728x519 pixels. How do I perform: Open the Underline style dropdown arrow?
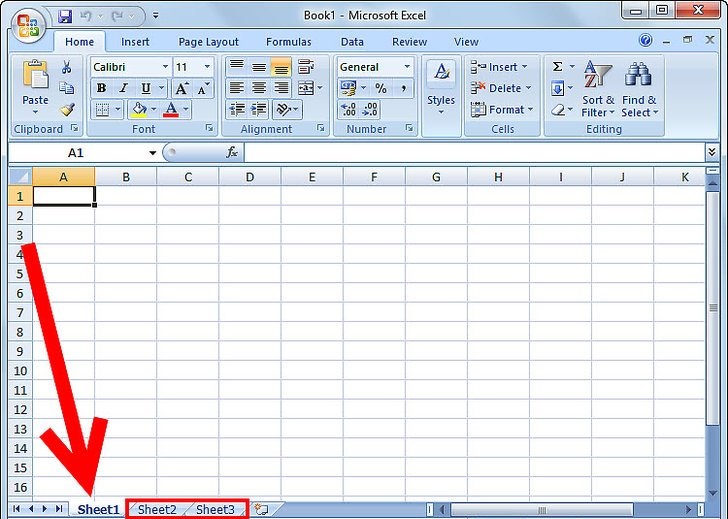tap(162, 88)
